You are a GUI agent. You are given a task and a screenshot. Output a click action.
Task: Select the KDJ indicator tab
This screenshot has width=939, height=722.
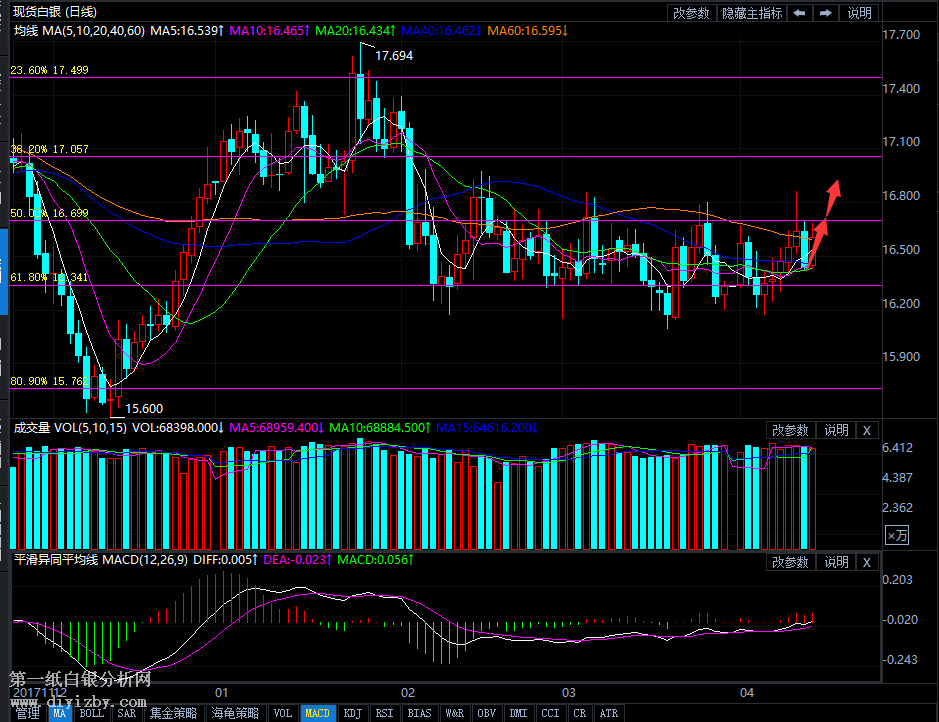tap(352, 713)
